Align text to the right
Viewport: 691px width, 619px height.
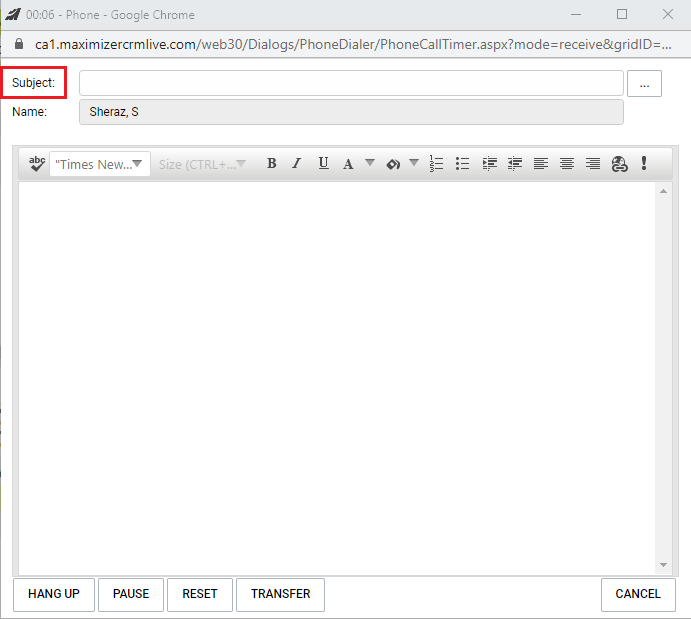593,164
